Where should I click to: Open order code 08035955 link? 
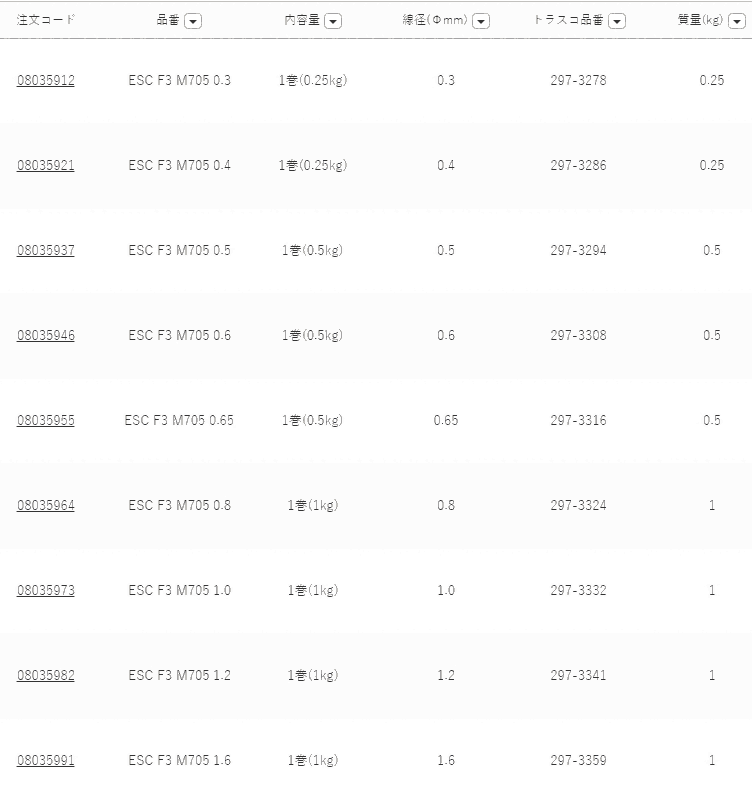point(45,420)
